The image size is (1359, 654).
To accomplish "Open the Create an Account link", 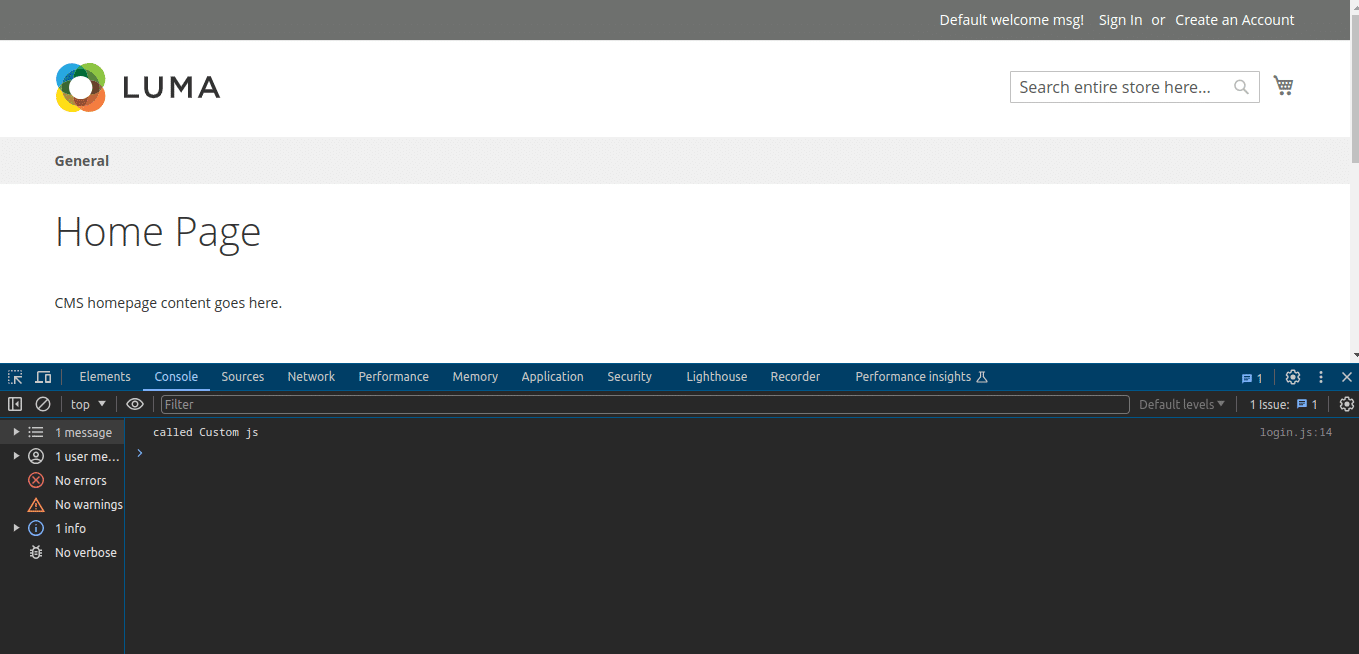I will click(x=1234, y=19).
